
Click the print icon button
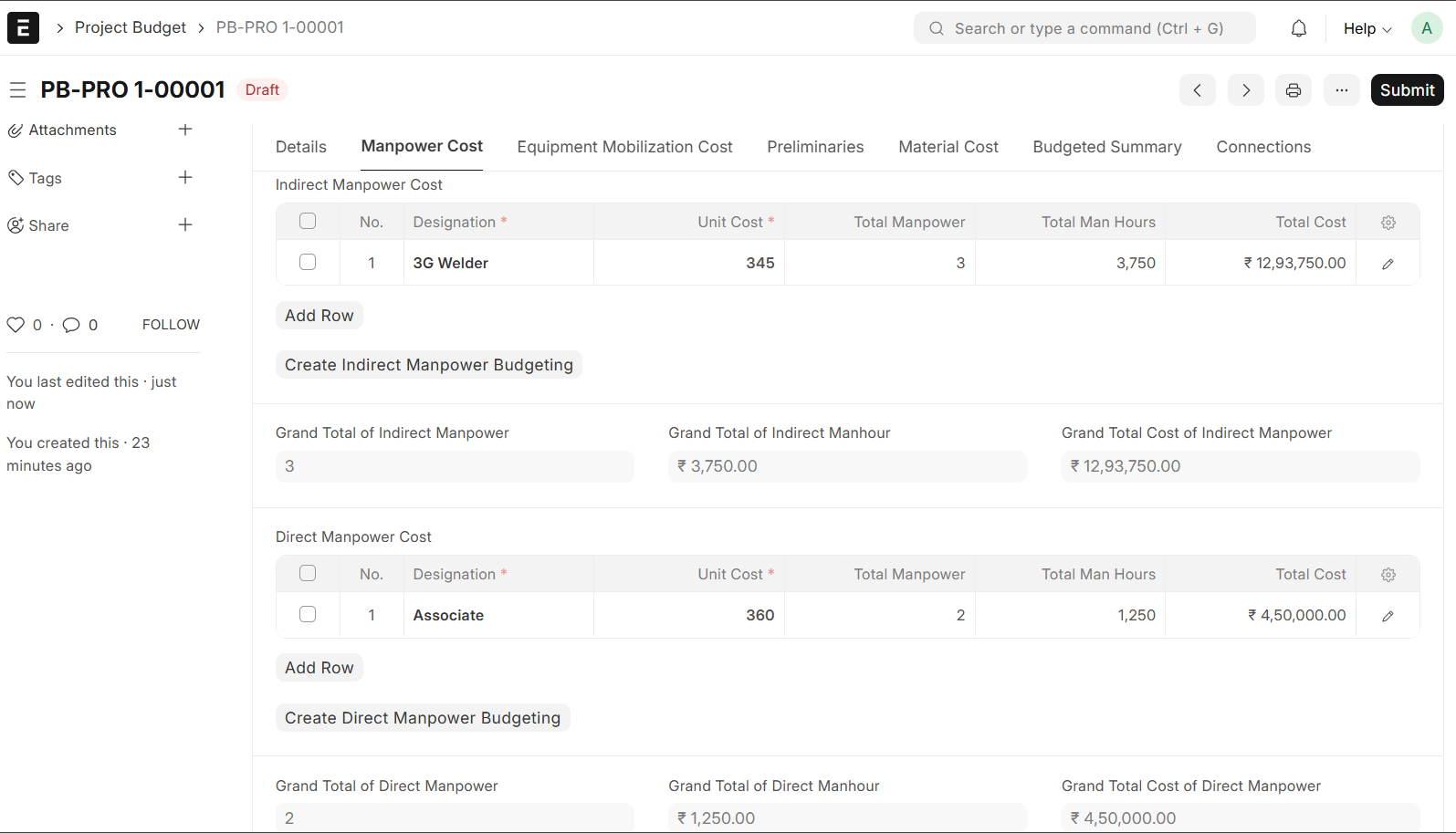click(1293, 90)
